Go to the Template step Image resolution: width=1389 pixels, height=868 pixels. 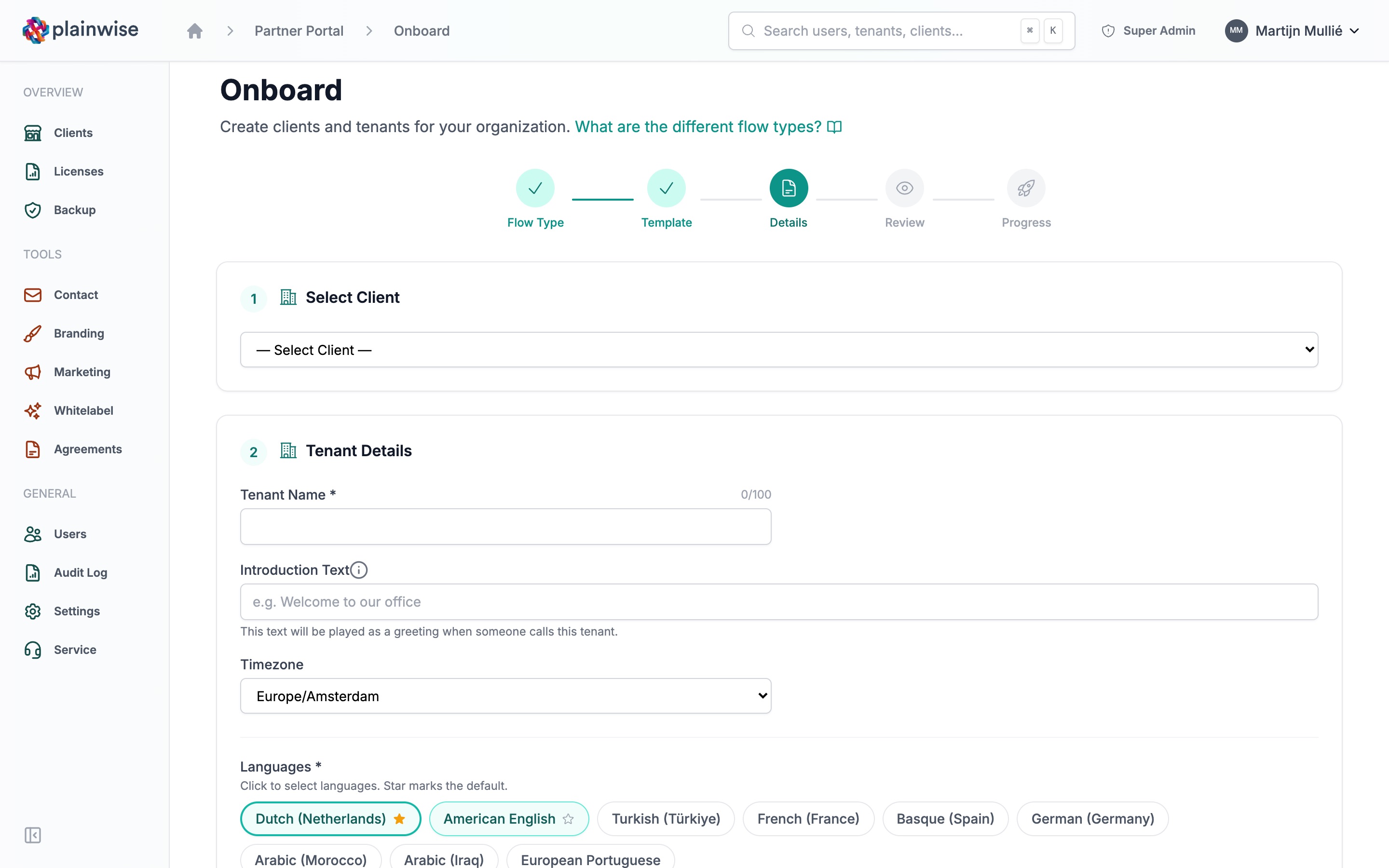click(x=666, y=199)
